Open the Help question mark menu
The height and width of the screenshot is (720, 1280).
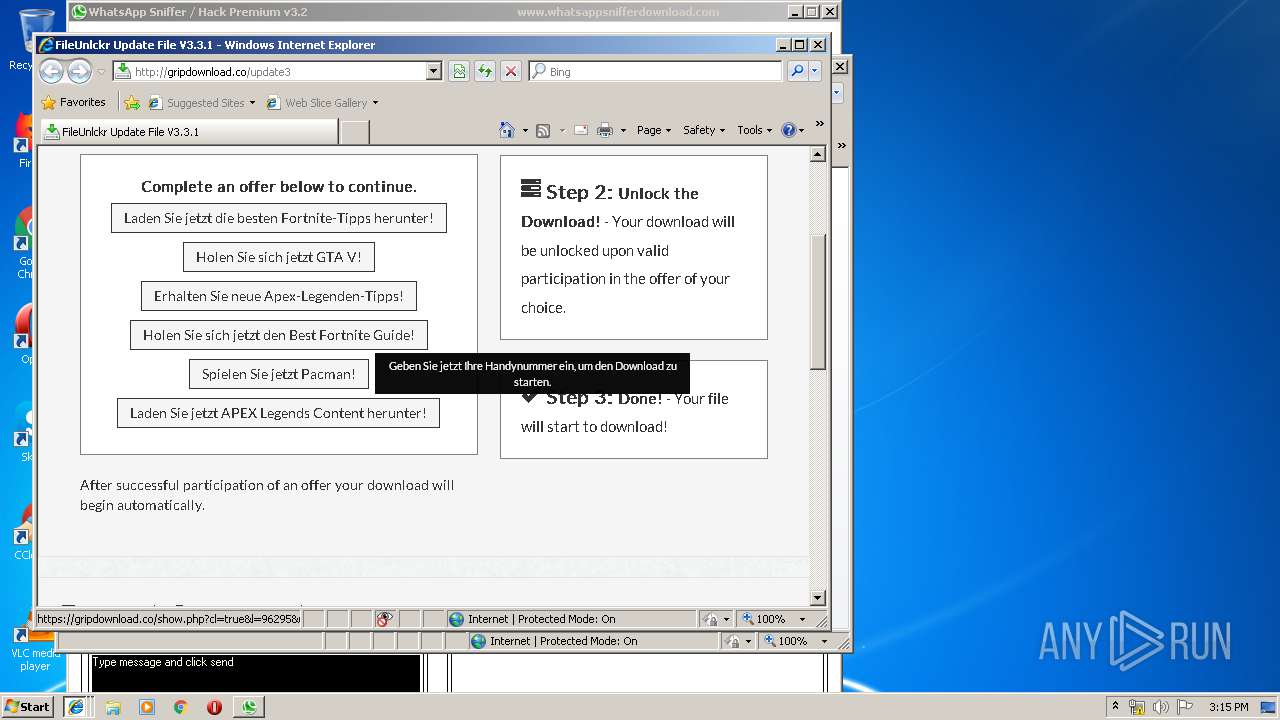(x=792, y=130)
